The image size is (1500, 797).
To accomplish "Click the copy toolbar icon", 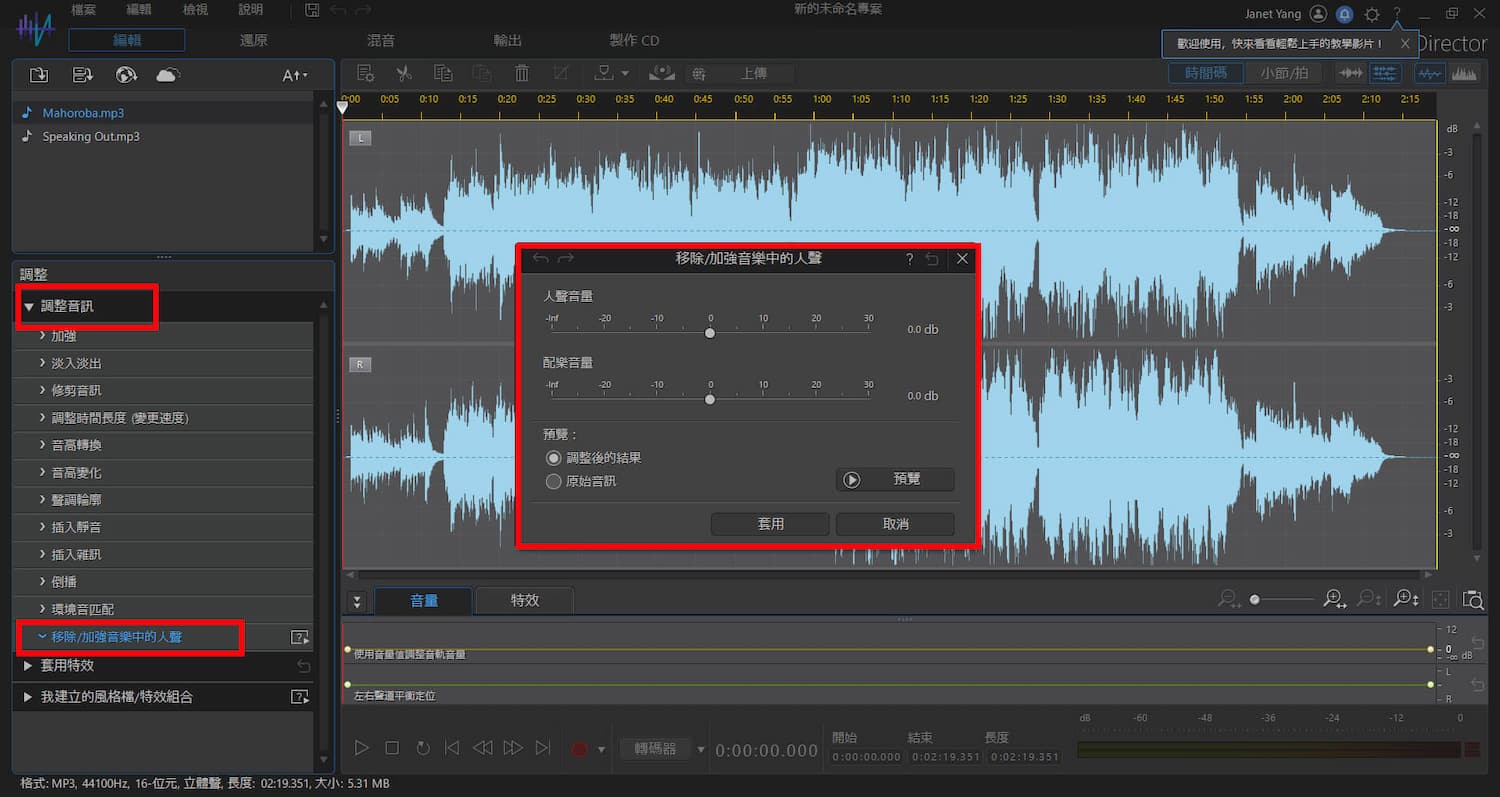I will [443, 73].
